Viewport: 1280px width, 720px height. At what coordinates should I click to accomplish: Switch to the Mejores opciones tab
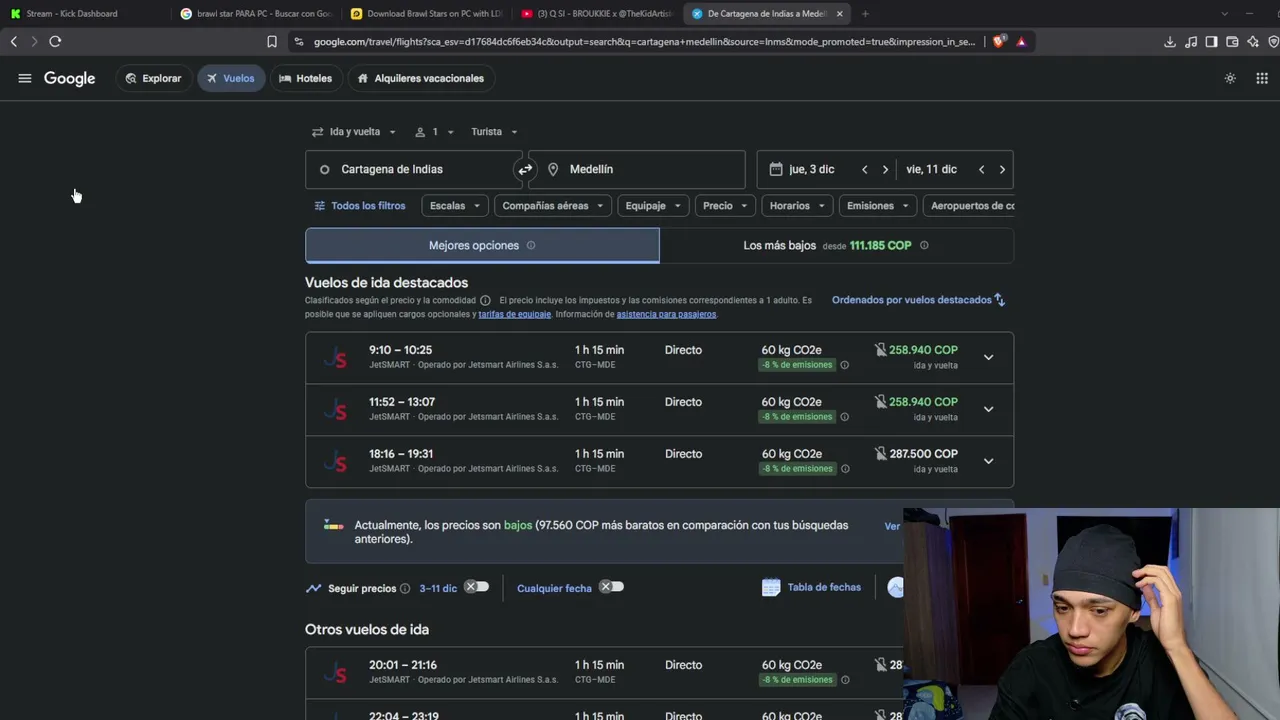click(482, 245)
